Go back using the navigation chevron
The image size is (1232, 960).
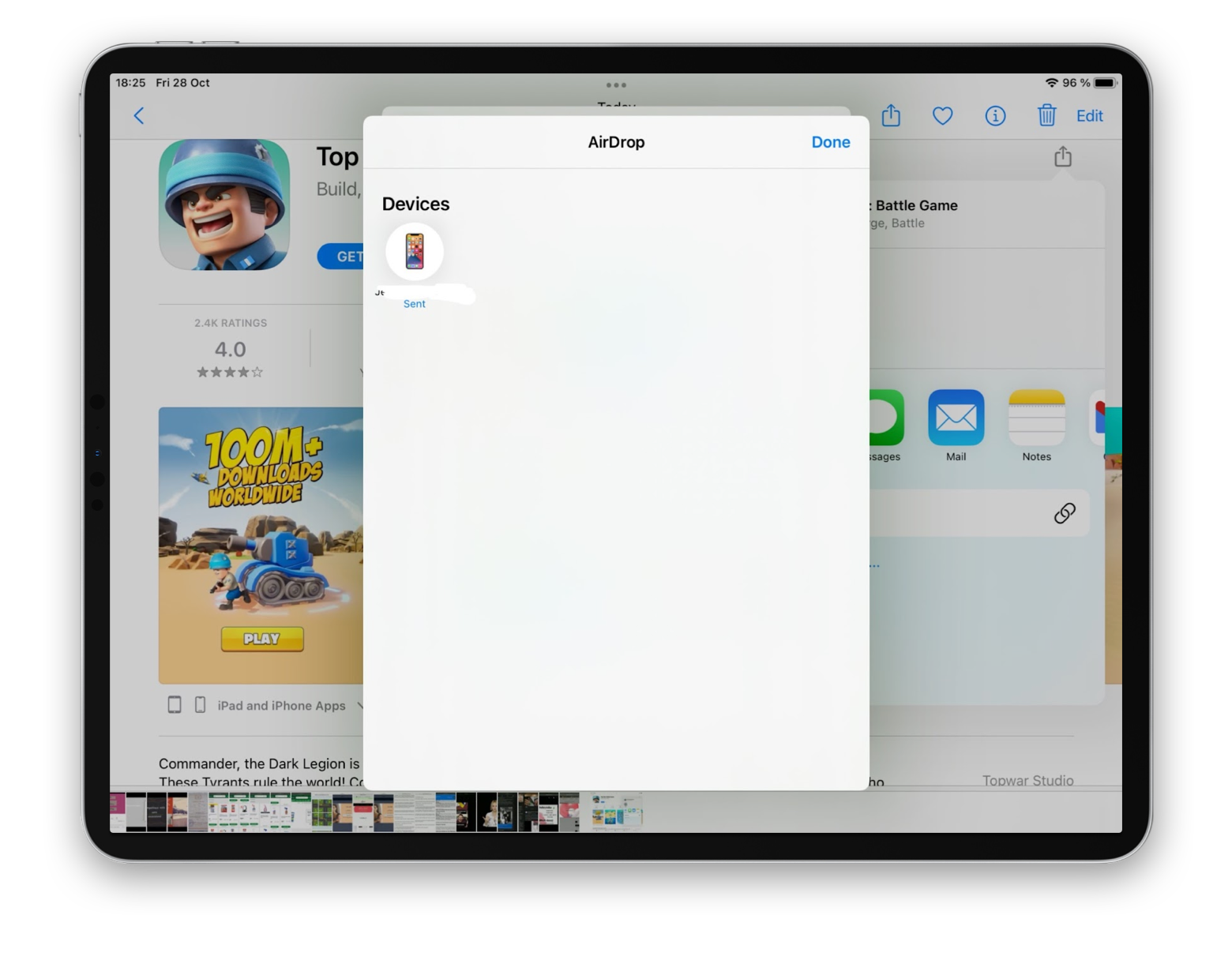click(139, 115)
